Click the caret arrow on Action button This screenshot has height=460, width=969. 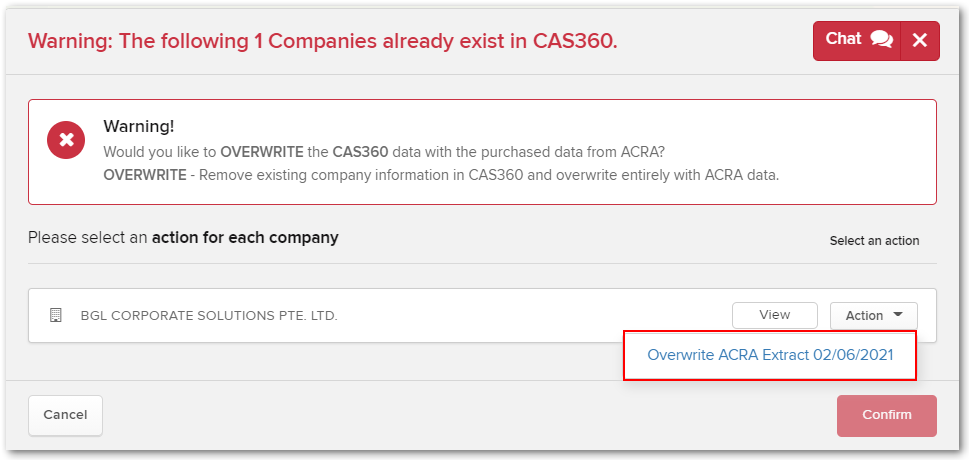tap(898, 315)
